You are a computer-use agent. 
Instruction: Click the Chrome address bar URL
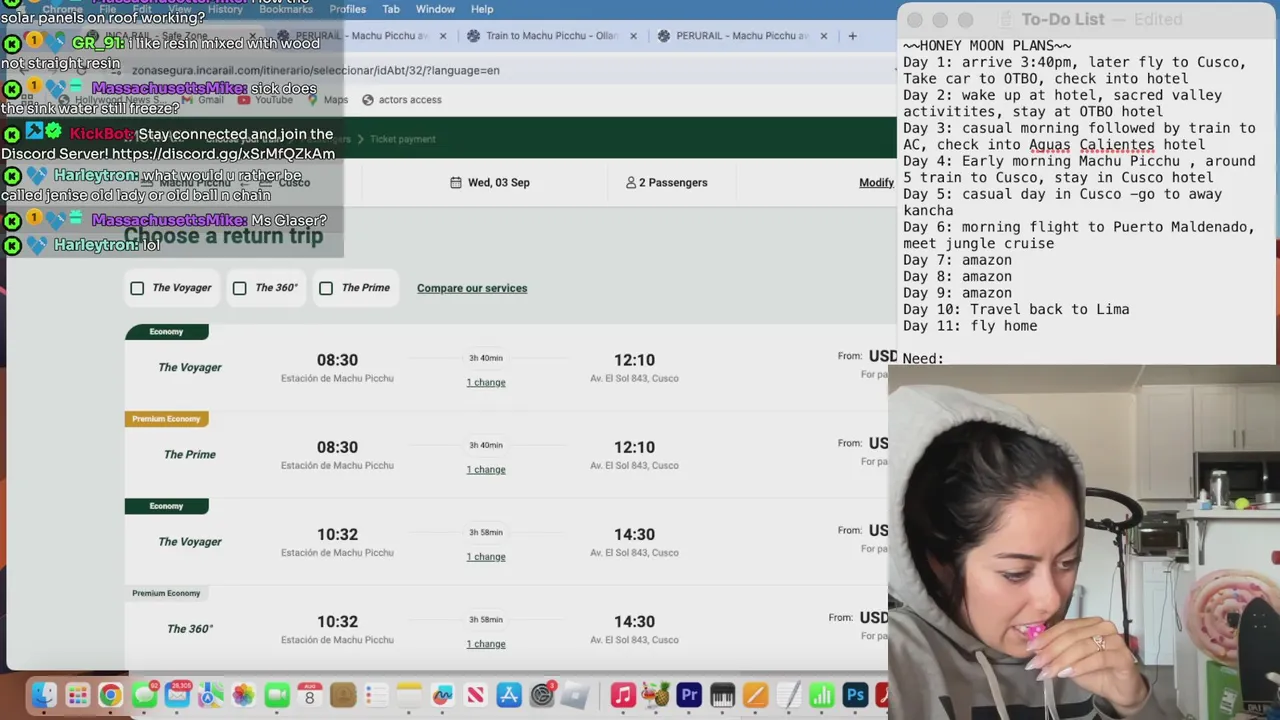click(x=315, y=70)
